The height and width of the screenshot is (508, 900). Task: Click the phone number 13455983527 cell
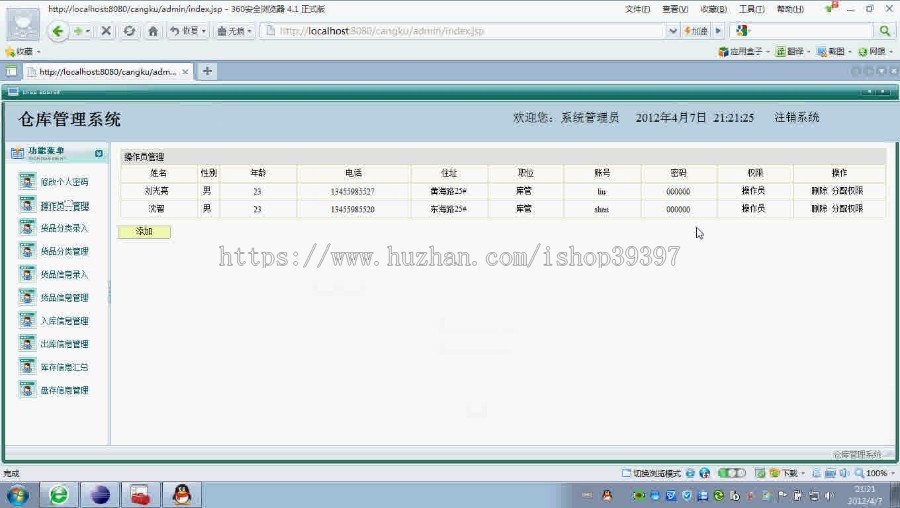click(352, 192)
